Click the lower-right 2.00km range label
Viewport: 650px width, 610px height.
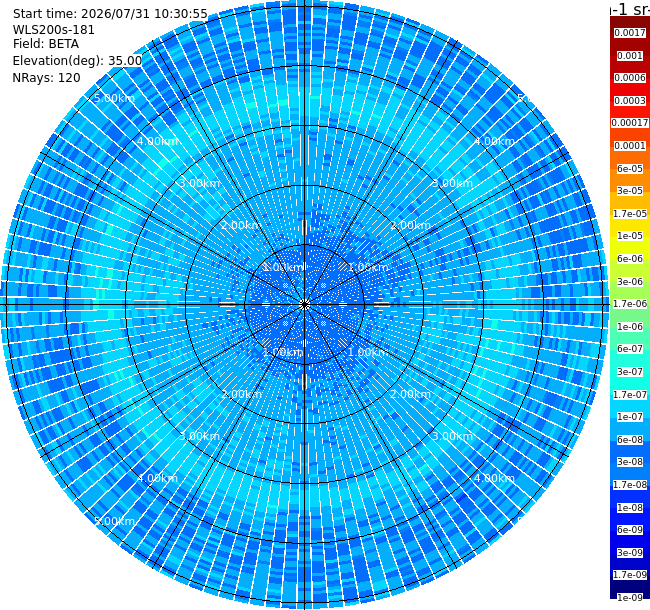pyautogui.click(x=410, y=394)
